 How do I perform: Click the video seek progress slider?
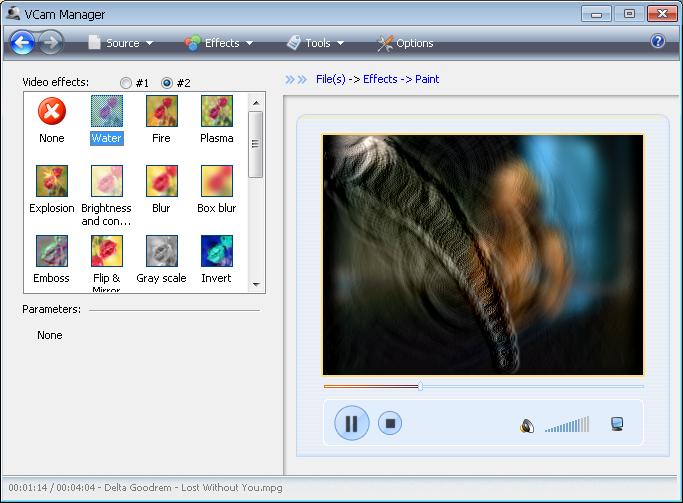click(x=482, y=386)
